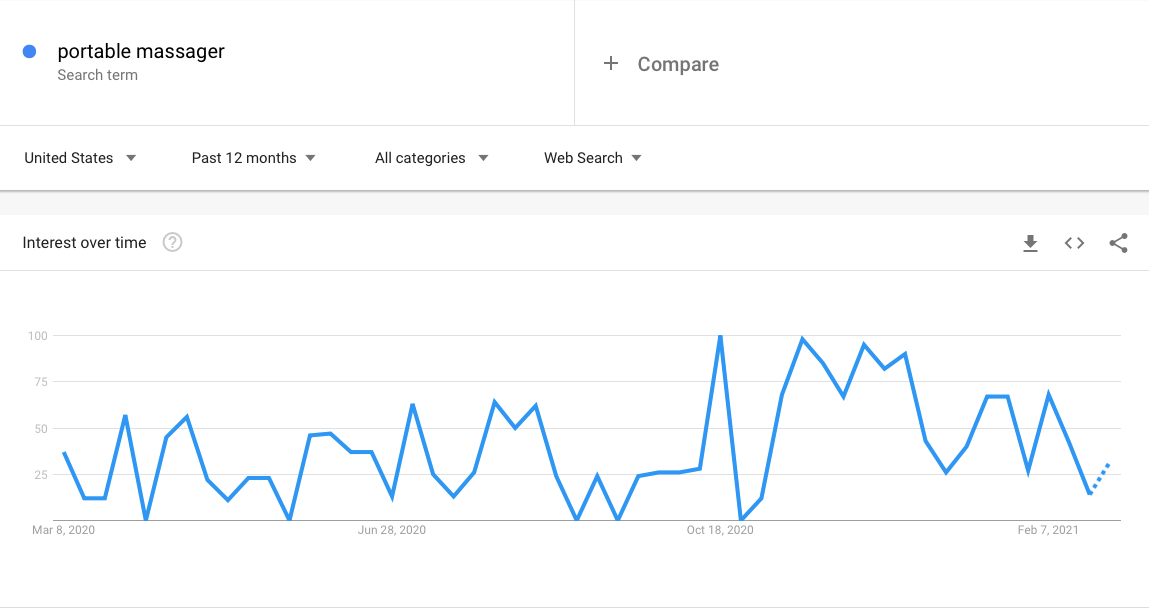The width and height of the screenshot is (1149, 608).
Task: Click the Oct 18, 2020 peak point
Action: pos(720,337)
